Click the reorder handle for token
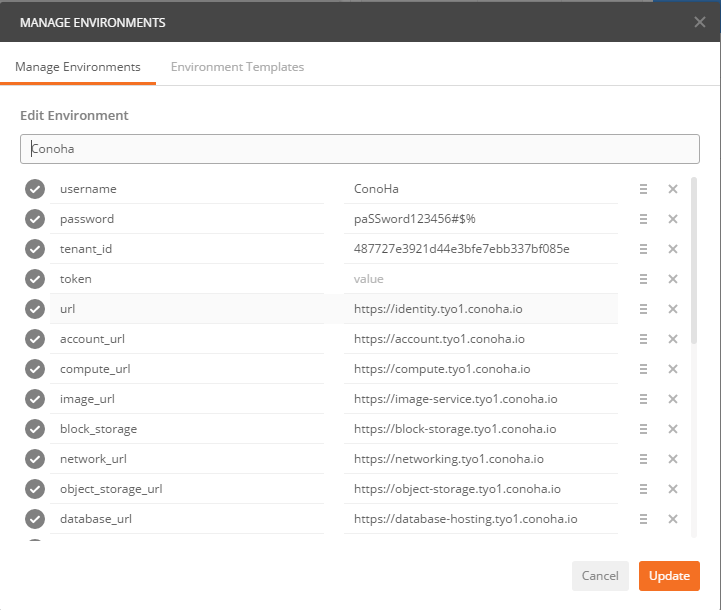Image resolution: width=721 pixels, height=610 pixels. click(x=643, y=279)
